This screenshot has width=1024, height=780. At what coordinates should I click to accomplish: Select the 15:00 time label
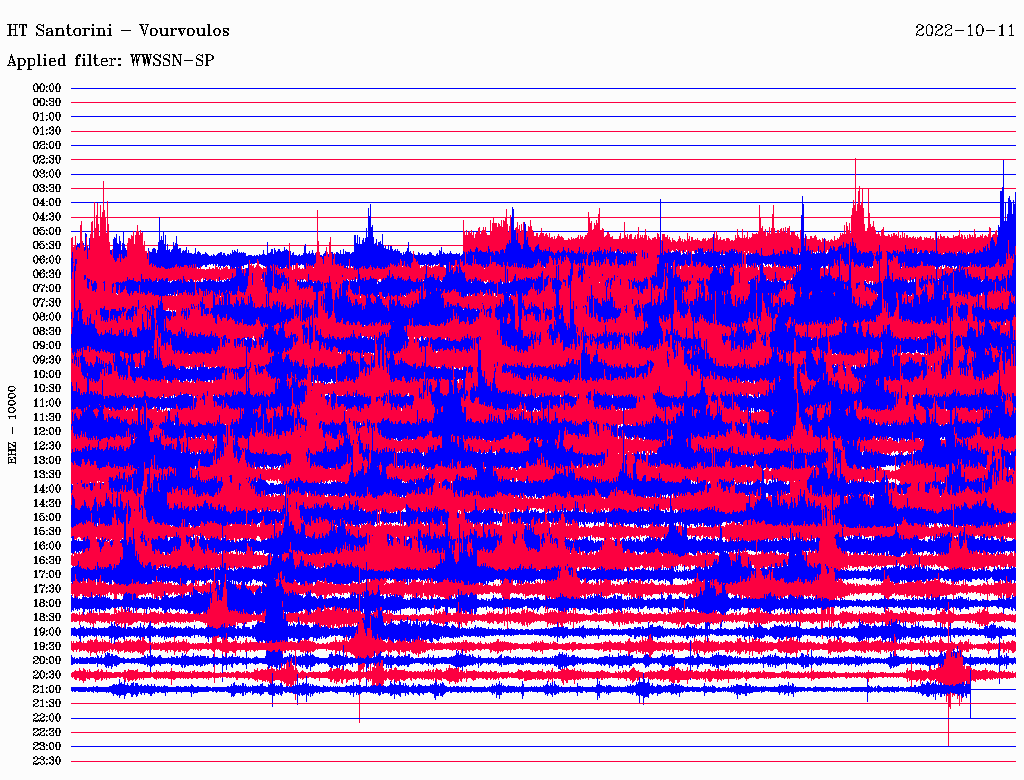point(47,517)
